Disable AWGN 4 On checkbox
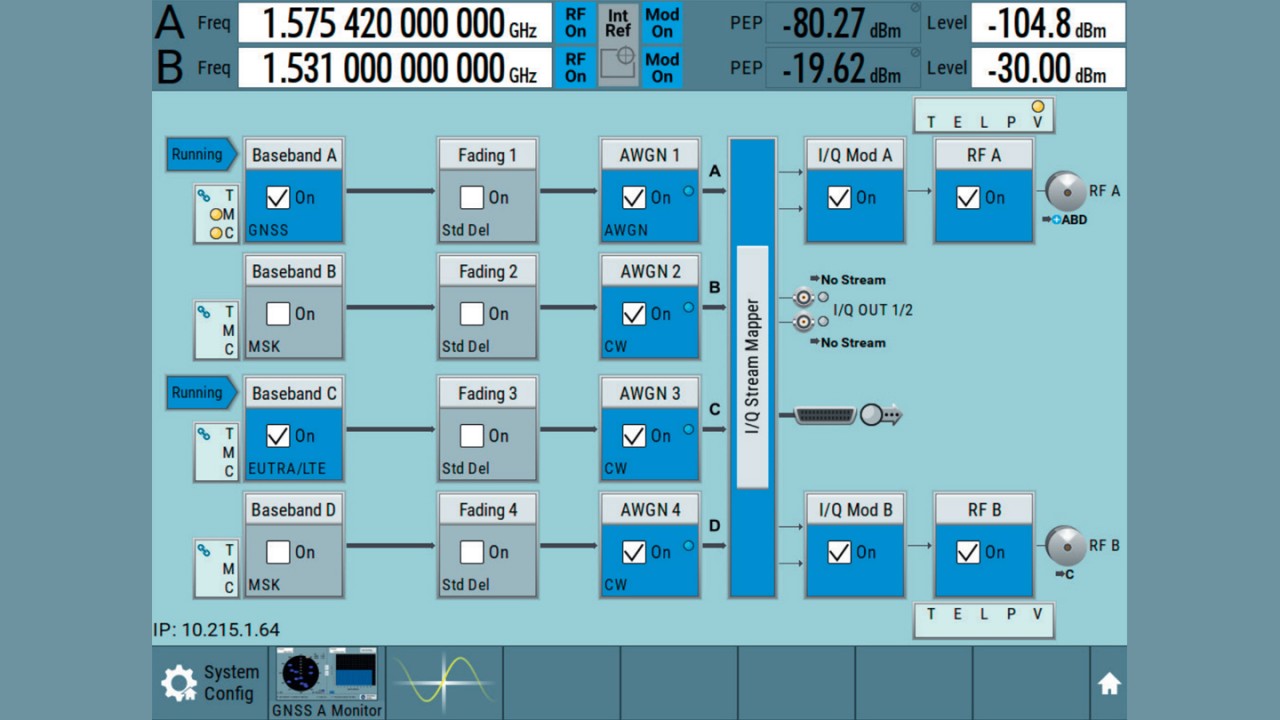This screenshot has height=720, width=1280. [634, 552]
